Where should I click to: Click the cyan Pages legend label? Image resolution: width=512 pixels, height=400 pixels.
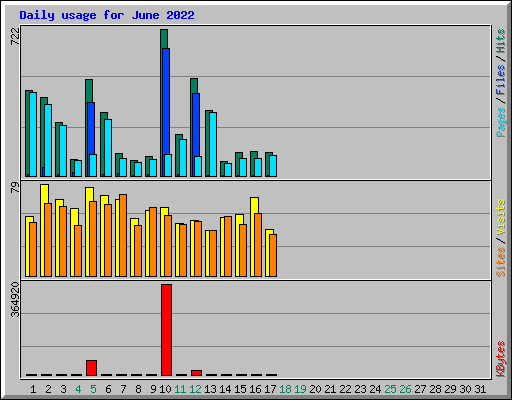500,122
